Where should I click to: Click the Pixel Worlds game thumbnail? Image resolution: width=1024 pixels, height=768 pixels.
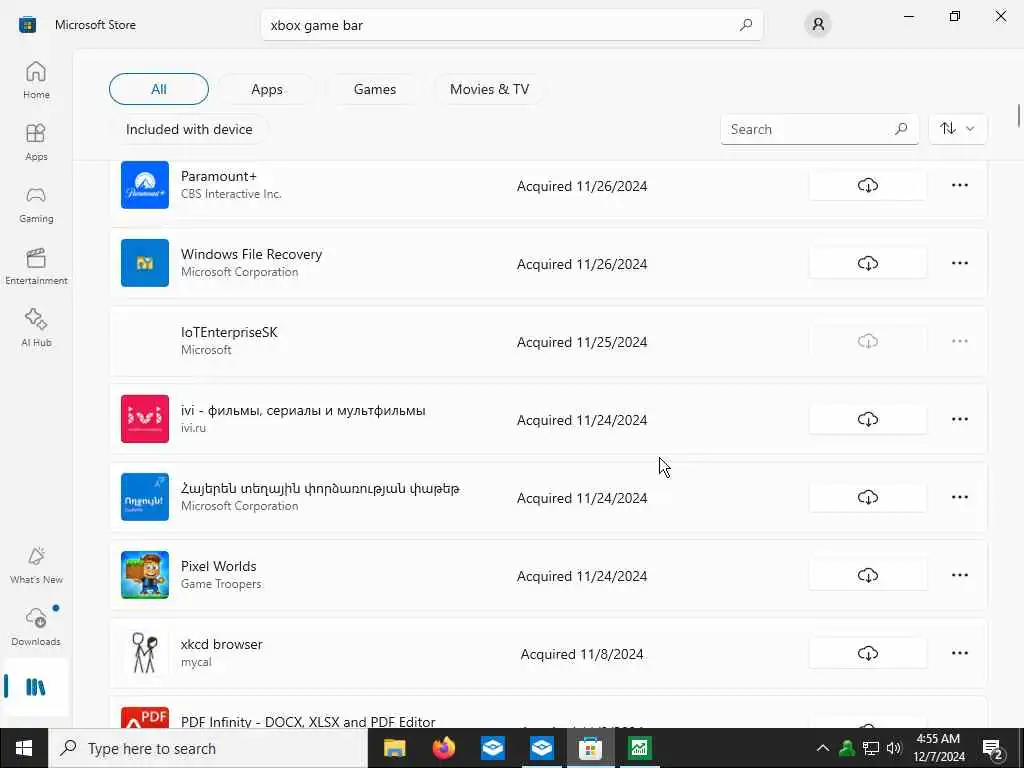pyautogui.click(x=145, y=575)
